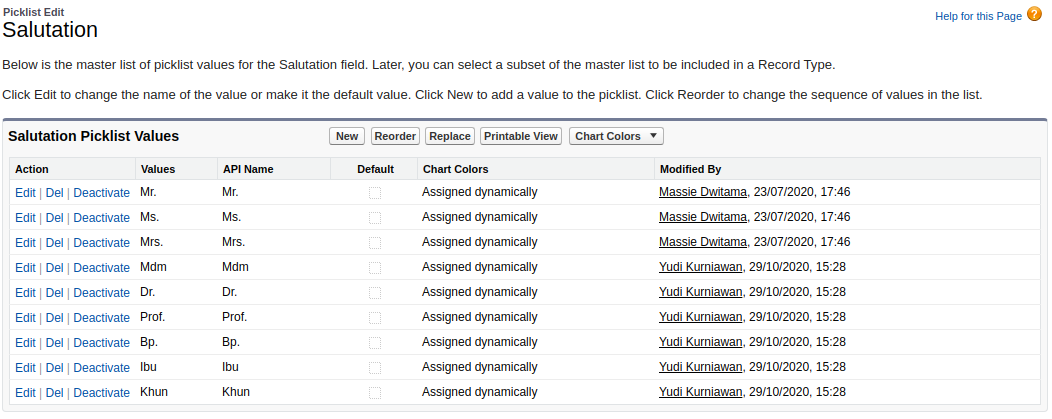Click the New picklist value button
Viewport: 1052px width, 419px height.
click(x=347, y=136)
